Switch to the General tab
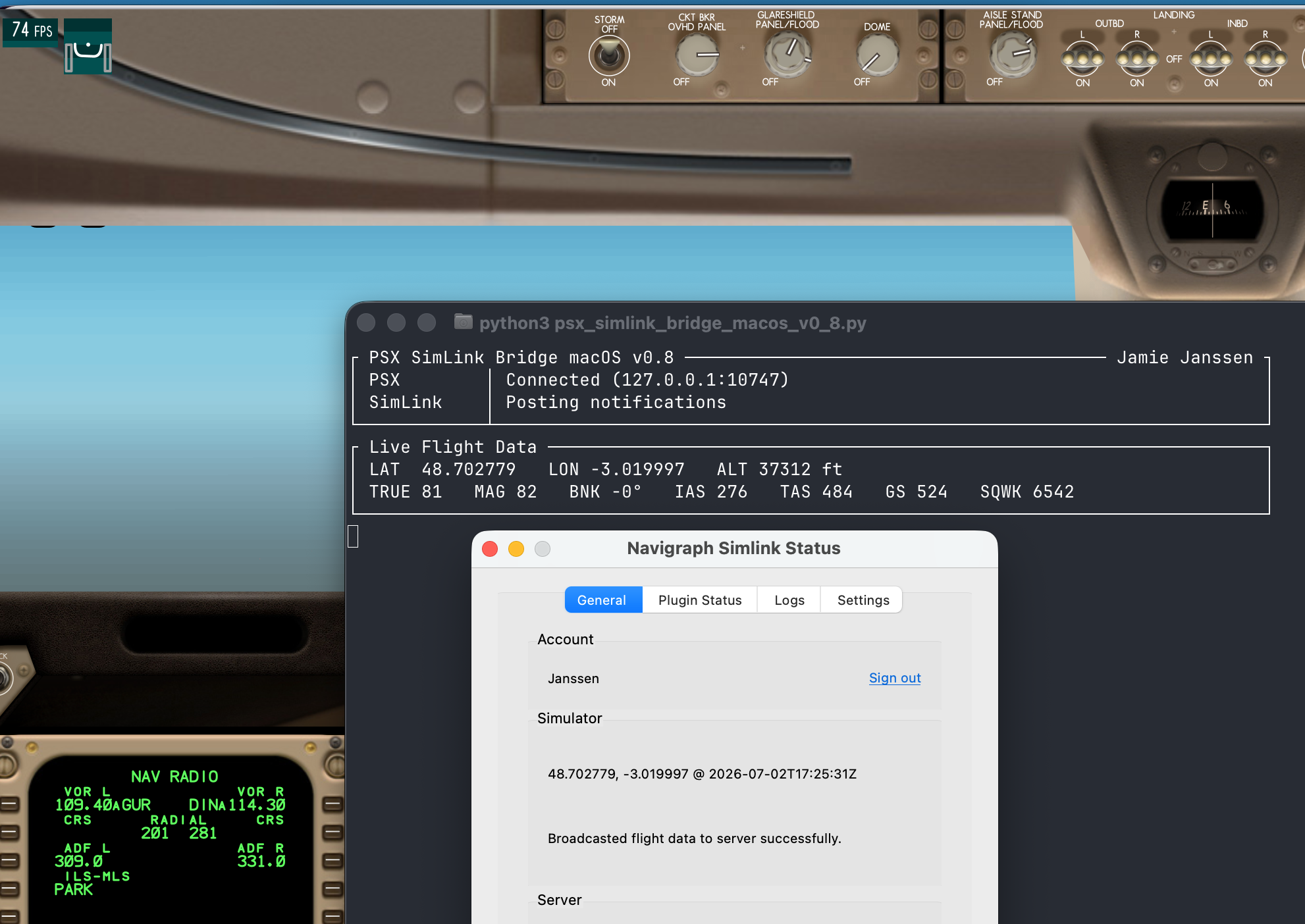 (x=603, y=600)
